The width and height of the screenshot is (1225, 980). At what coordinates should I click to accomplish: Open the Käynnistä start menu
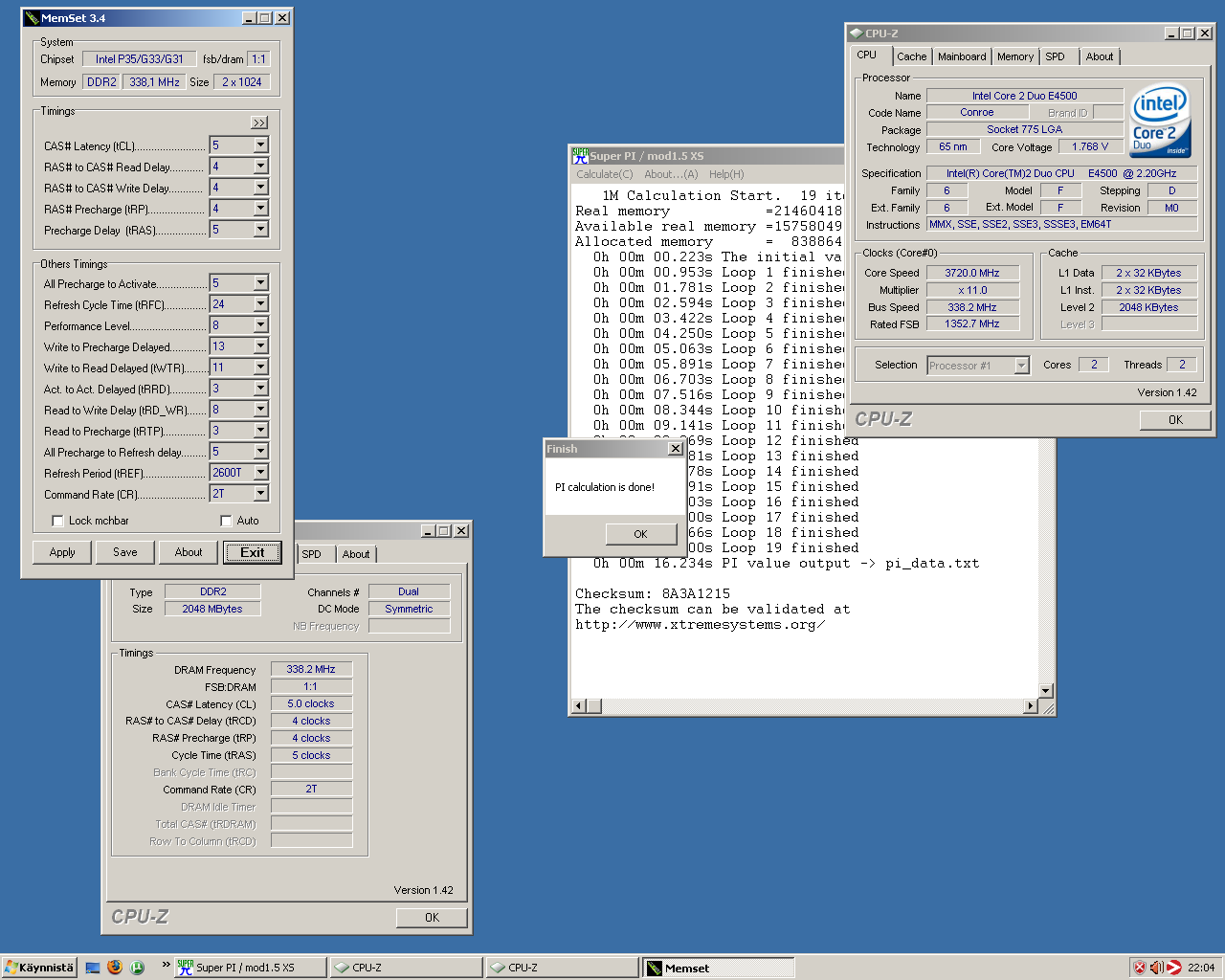pos(38,968)
